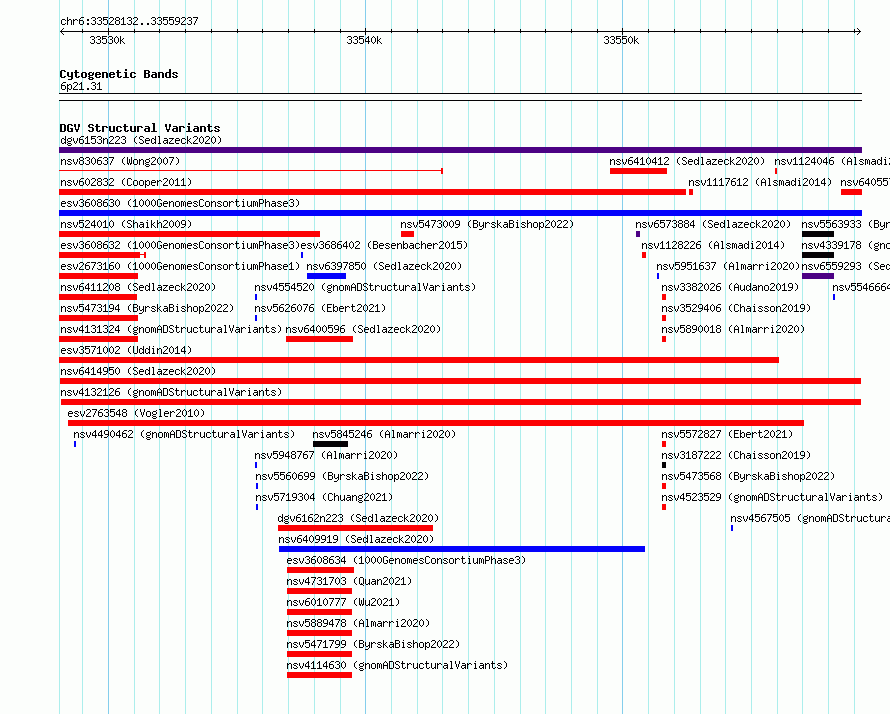Click the 6p21.31 cytogenetic band label
This screenshot has width=890, height=714.
(81, 86)
